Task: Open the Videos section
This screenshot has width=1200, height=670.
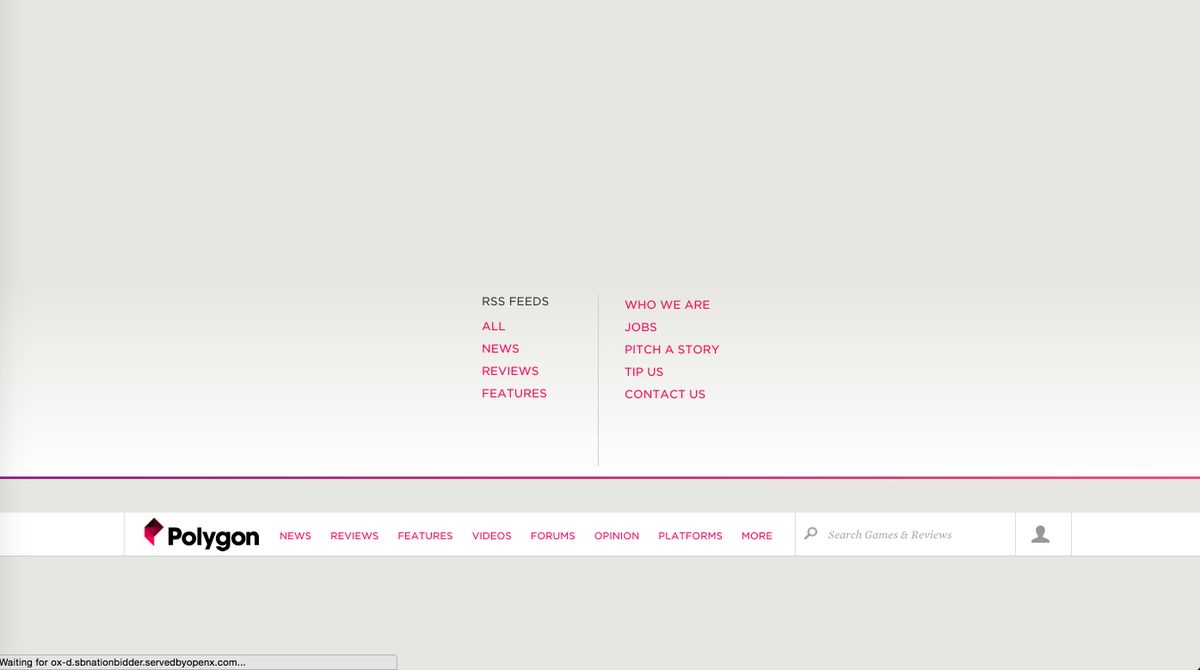Action: click(491, 536)
